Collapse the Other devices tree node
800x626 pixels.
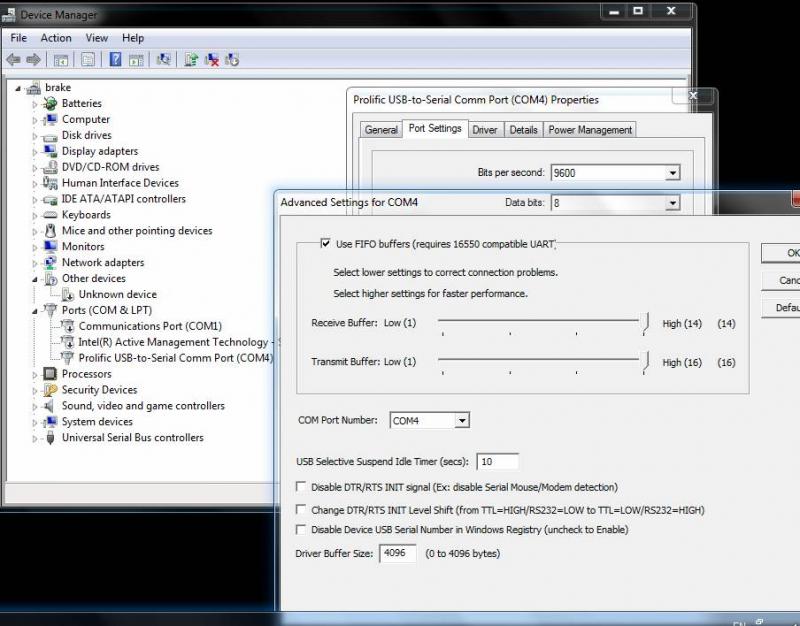(35, 279)
